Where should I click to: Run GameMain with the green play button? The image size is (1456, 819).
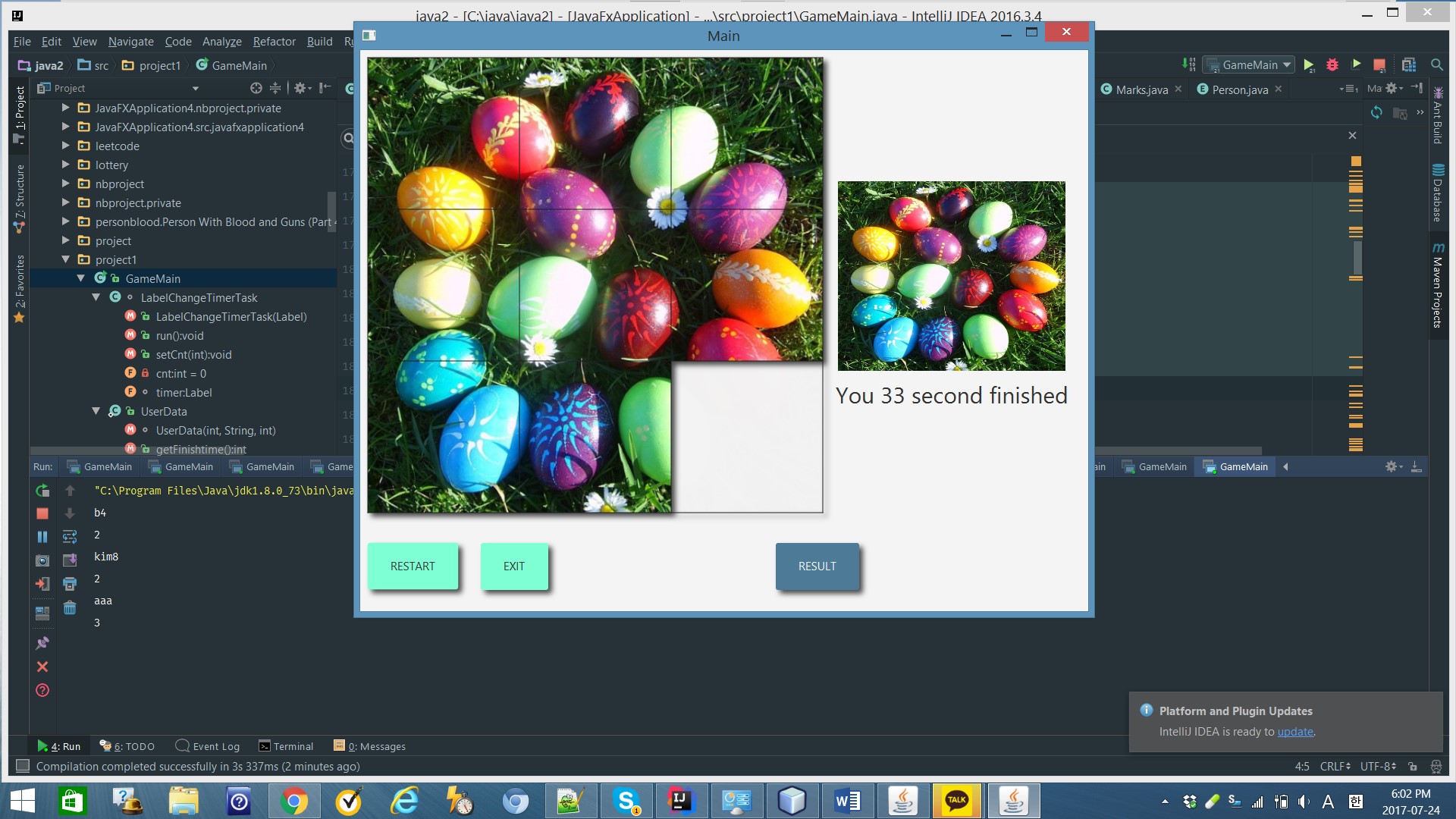1308,64
